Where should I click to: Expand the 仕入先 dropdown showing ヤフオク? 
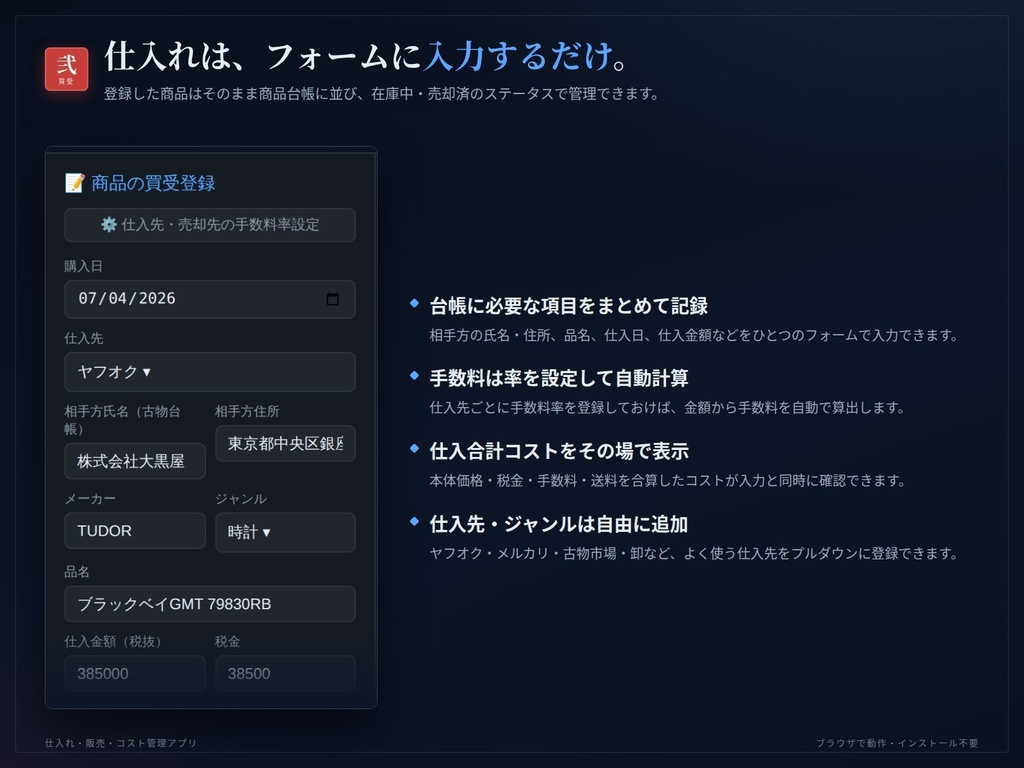tap(210, 372)
